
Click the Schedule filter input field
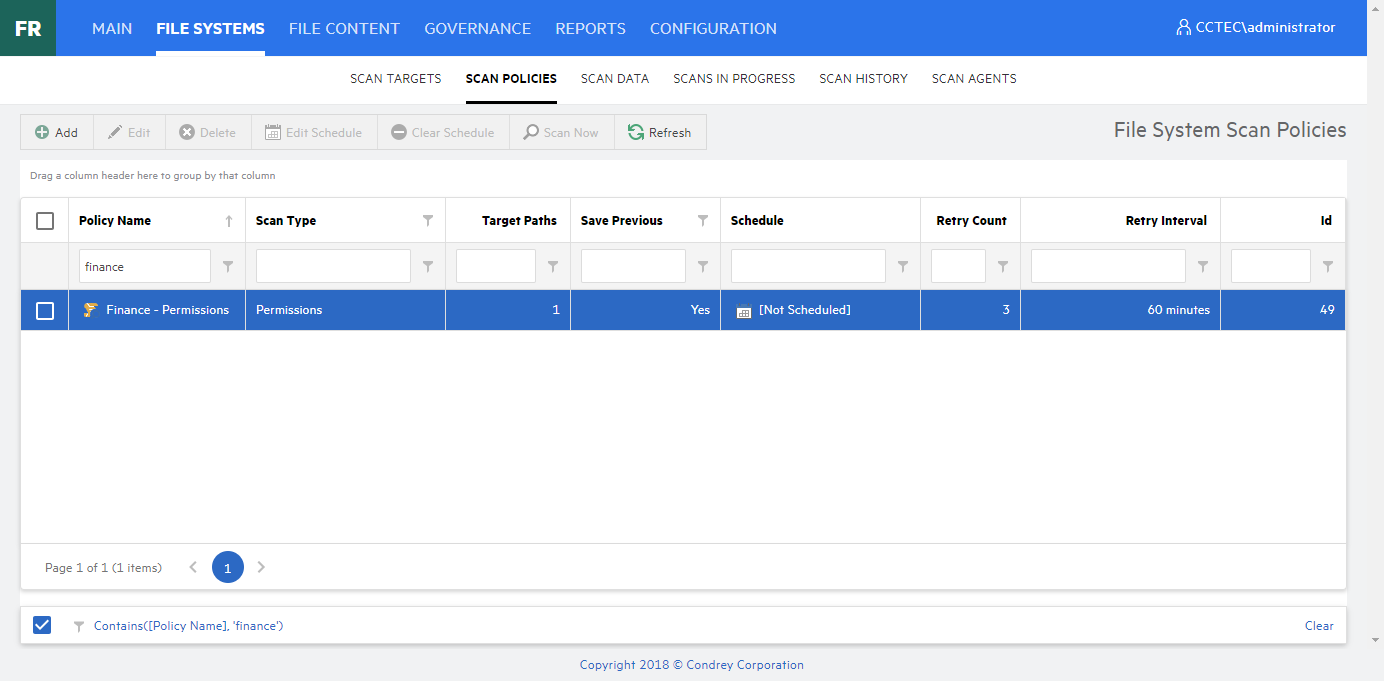pyautogui.click(x=808, y=266)
